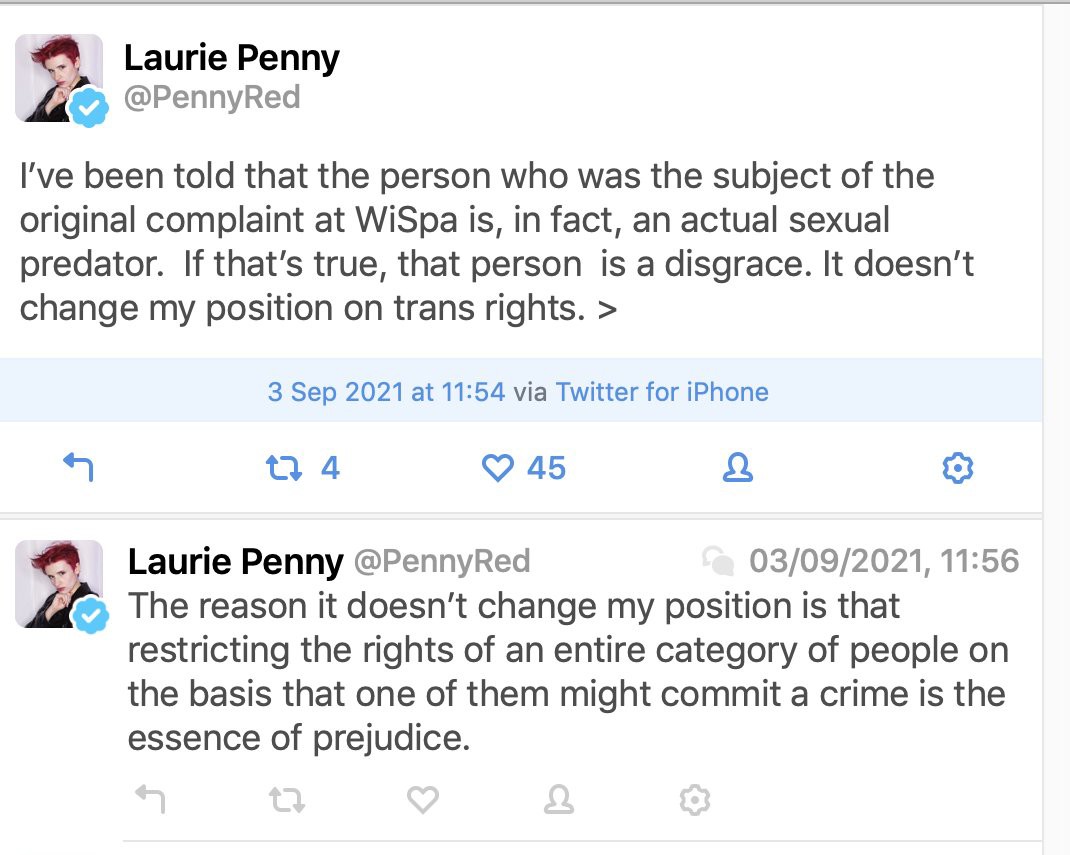Click the profile icon under the reply tweet
Image resolution: width=1070 pixels, height=855 pixels.
coord(558,799)
